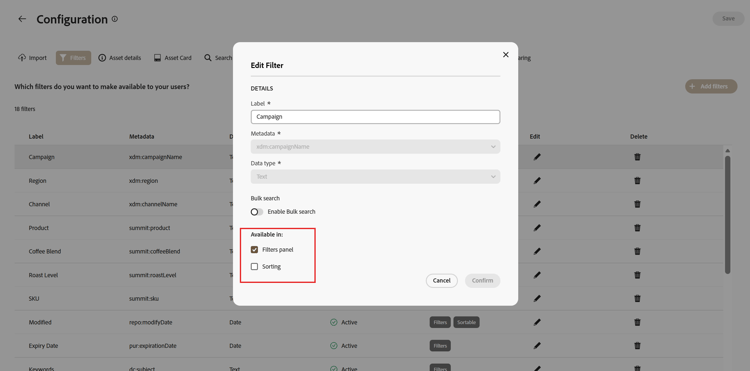Delete the Product filter
This screenshot has width=750, height=371.
[637, 228]
